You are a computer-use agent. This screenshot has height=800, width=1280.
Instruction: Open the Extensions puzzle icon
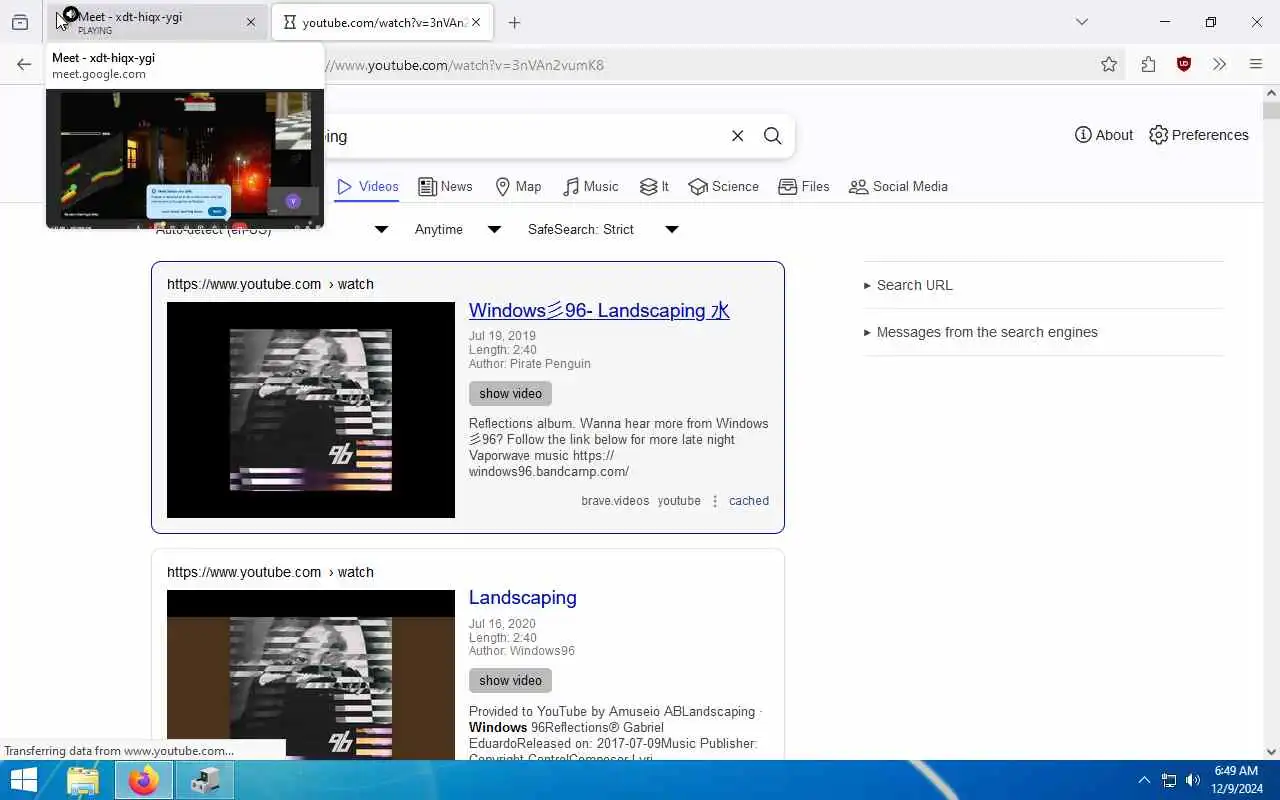(x=1148, y=65)
